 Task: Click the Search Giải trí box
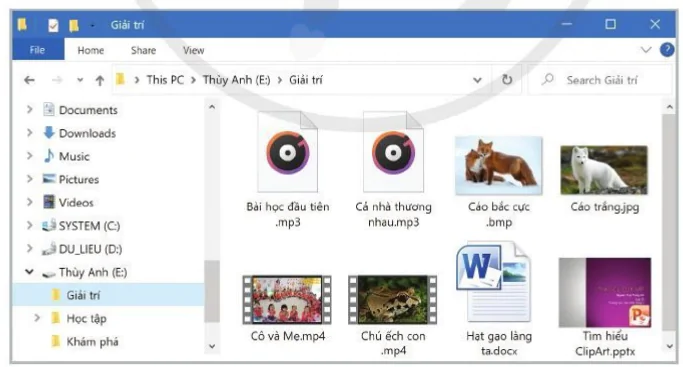click(600, 80)
